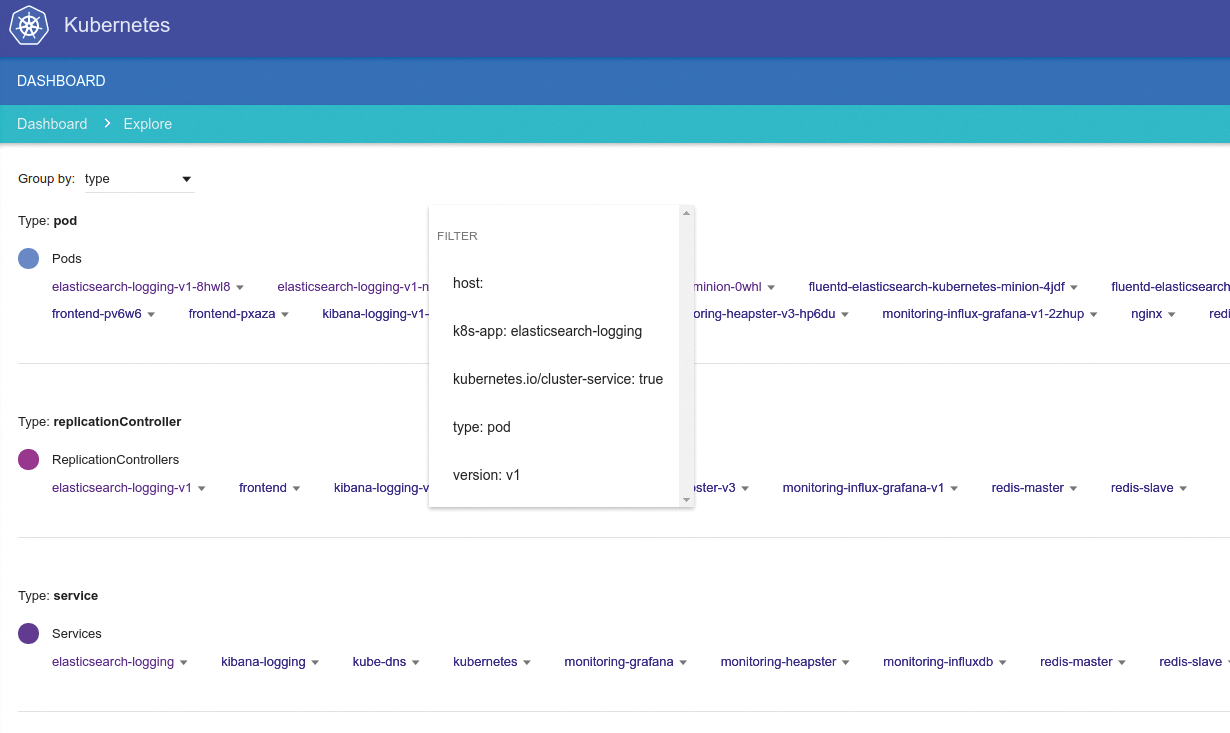Click the magenta ReplicationControllers circle icon
1230x733 pixels.
[29, 460]
